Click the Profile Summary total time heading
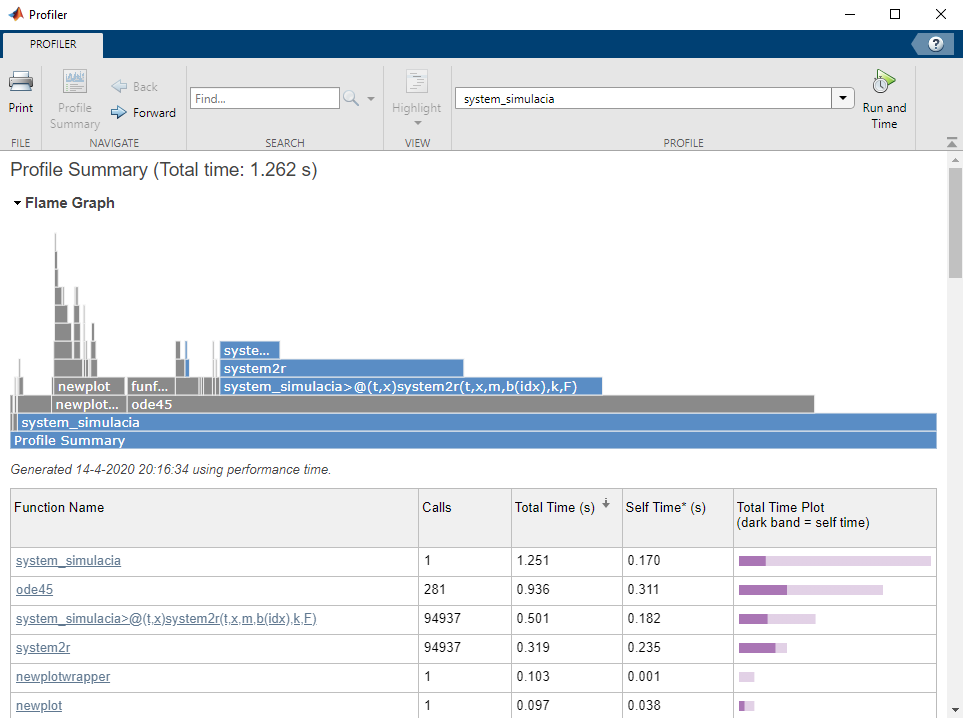Screen dimensions: 963x718 163,170
